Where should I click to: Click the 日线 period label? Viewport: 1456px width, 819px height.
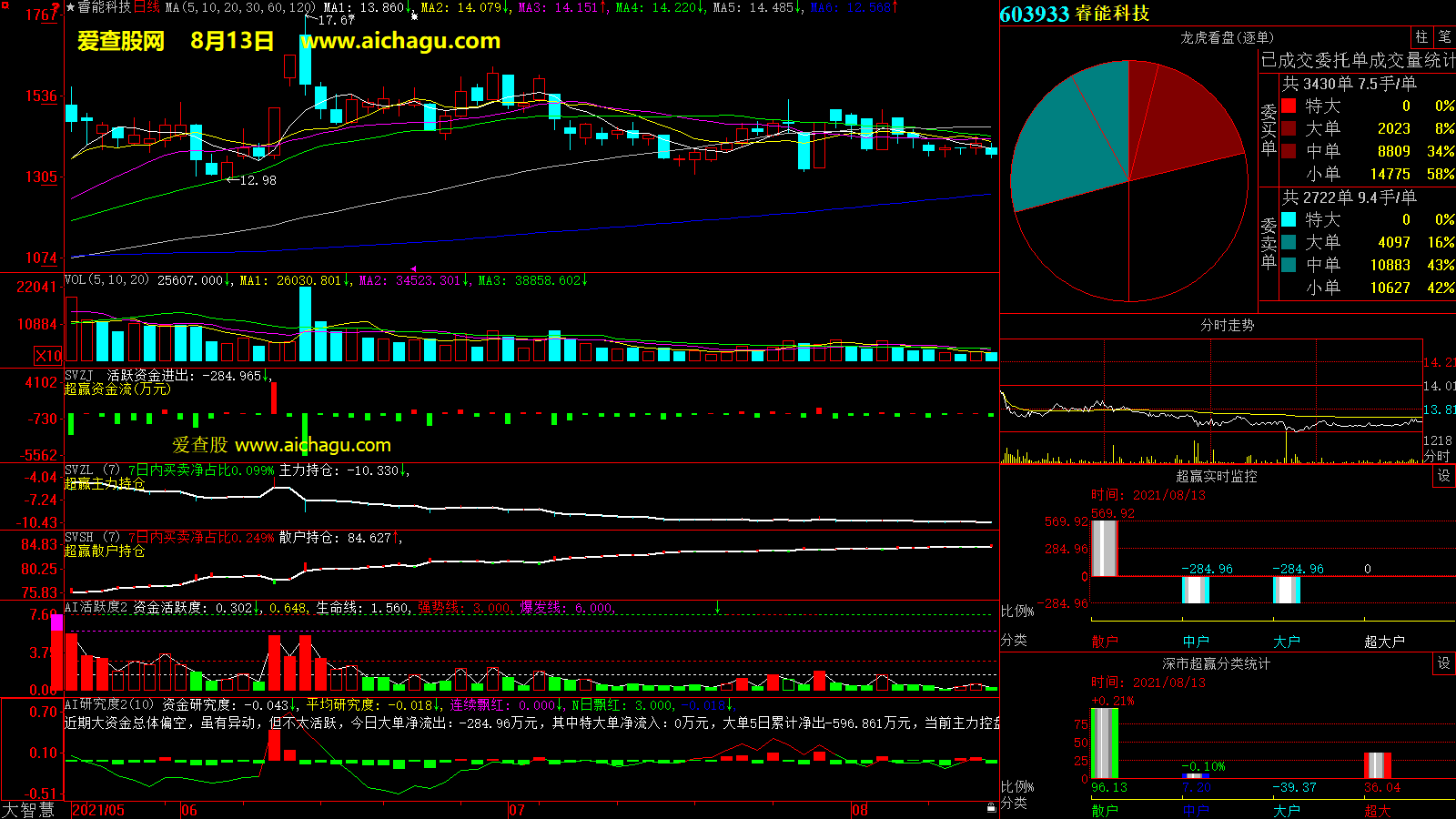tap(147, 7)
